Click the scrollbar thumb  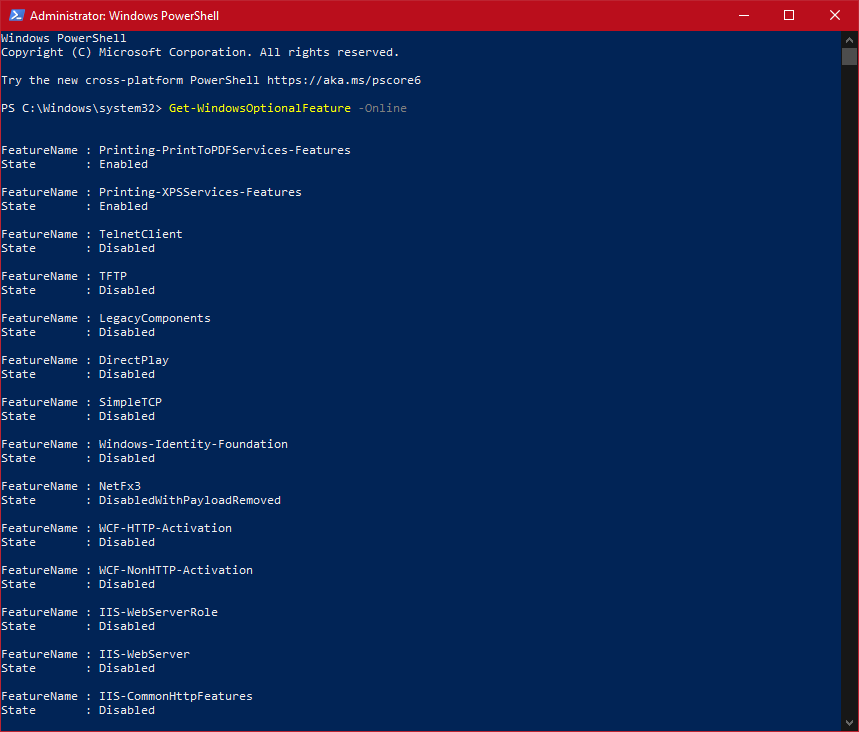[x=851, y=55]
